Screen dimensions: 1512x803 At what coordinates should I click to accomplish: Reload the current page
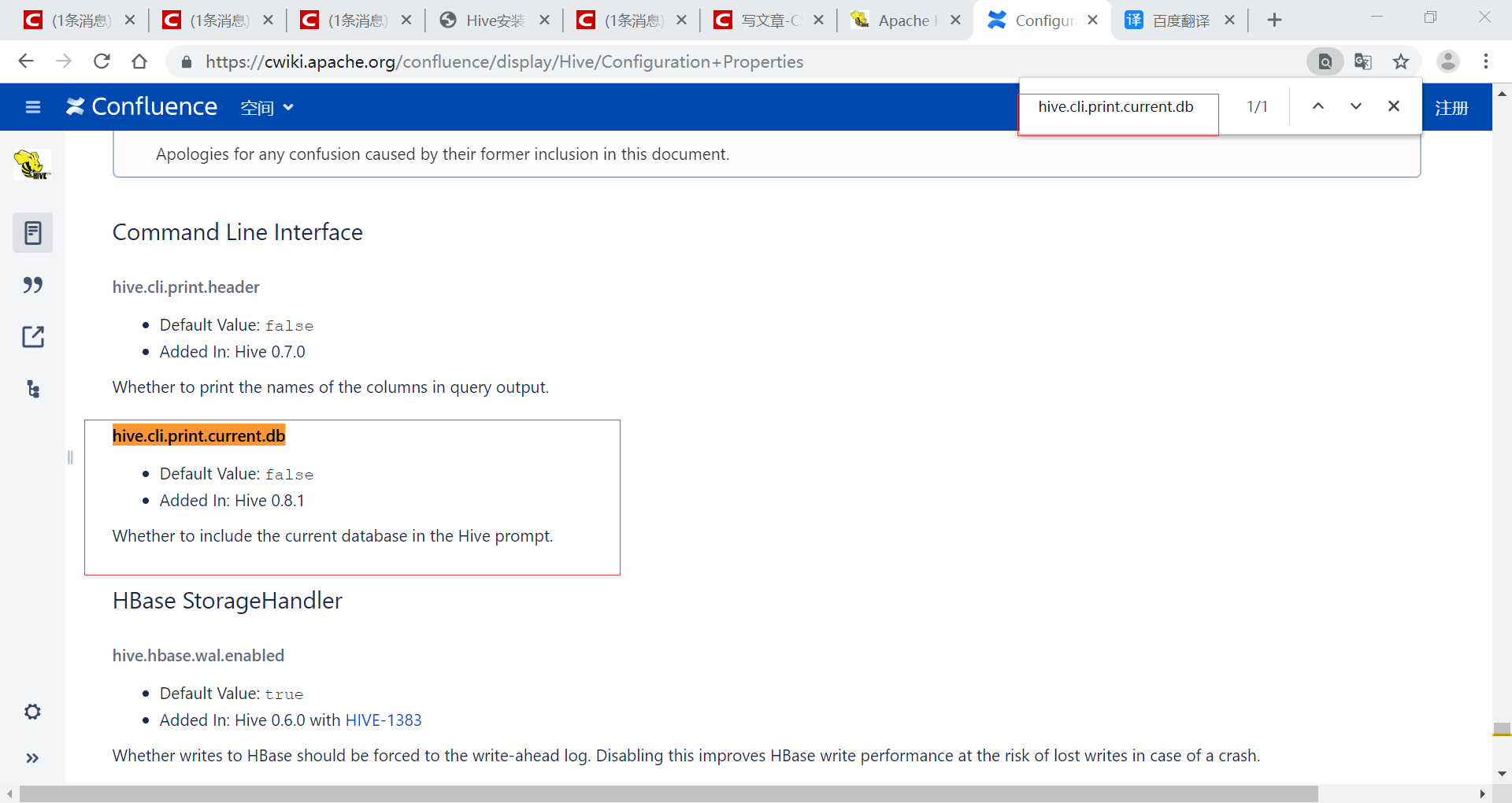(x=102, y=61)
